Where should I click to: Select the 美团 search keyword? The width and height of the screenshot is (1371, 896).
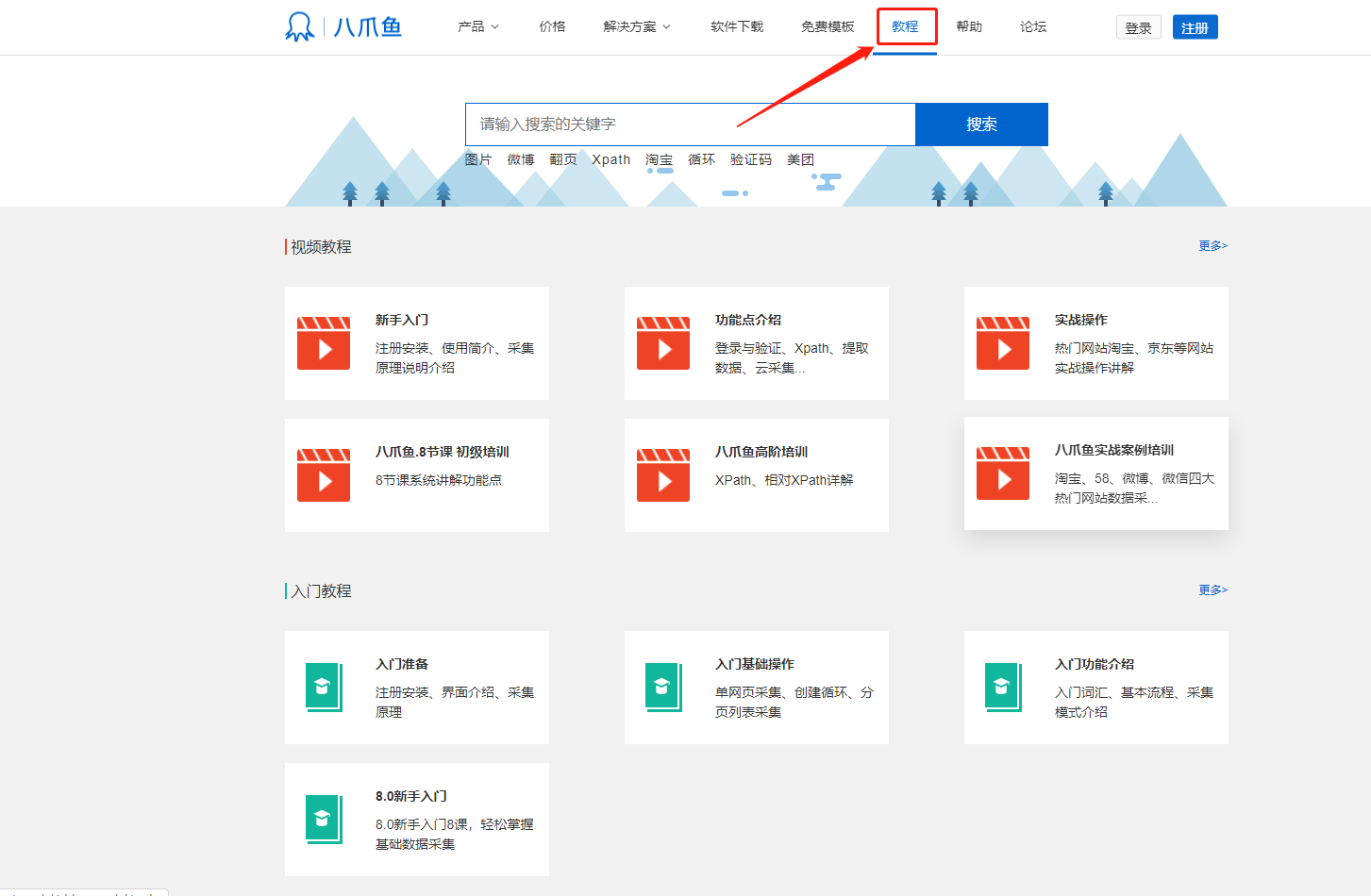click(801, 159)
